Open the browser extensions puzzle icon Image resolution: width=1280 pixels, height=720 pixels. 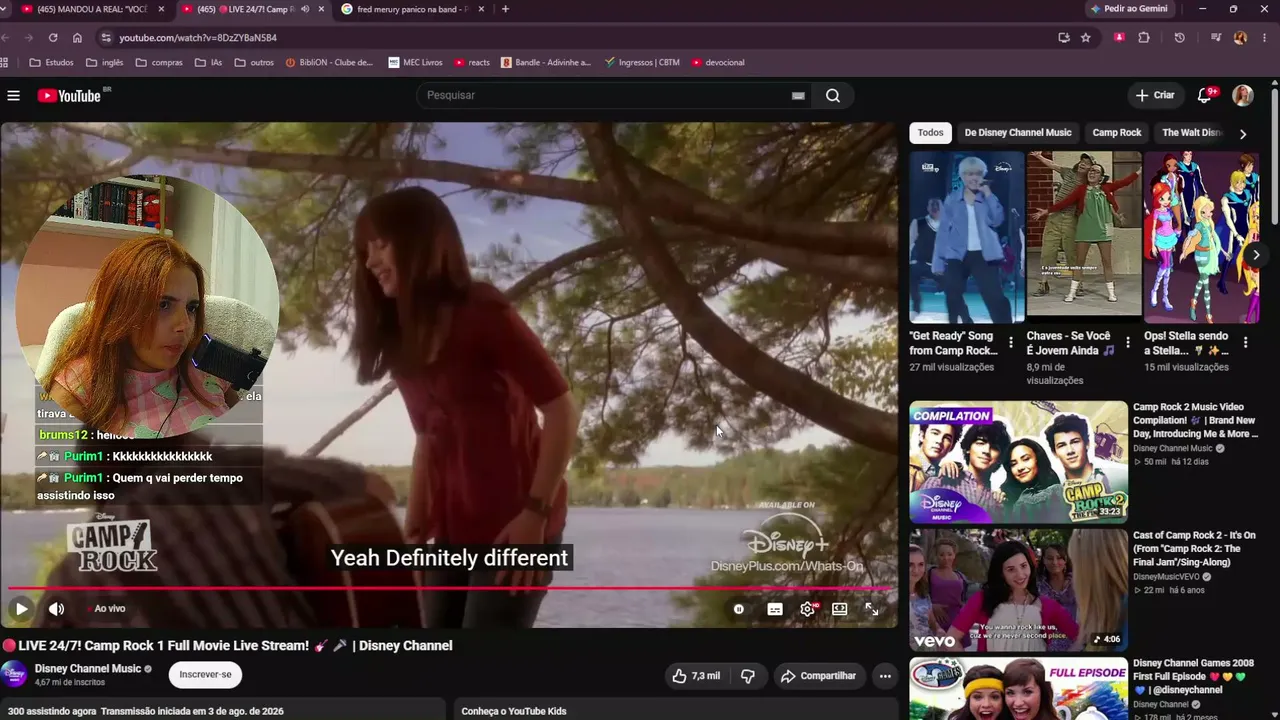(x=1144, y=38)
